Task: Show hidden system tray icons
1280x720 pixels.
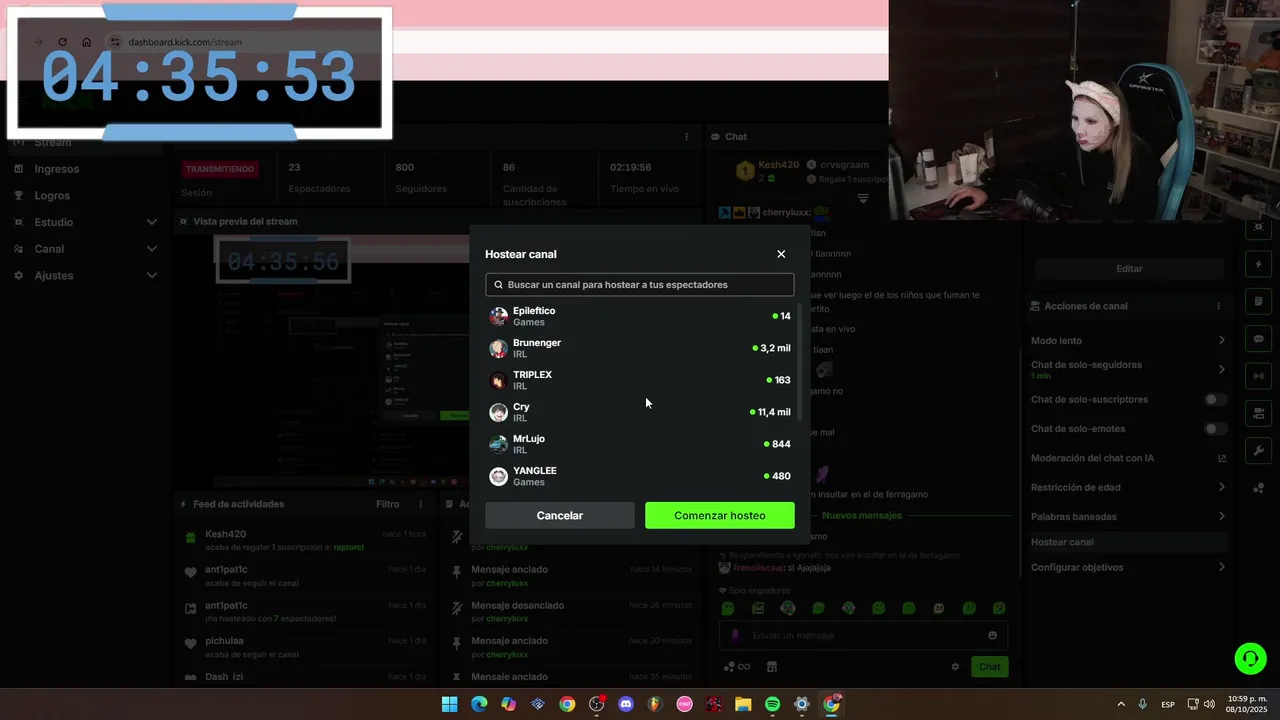Action: (1121, 704)
